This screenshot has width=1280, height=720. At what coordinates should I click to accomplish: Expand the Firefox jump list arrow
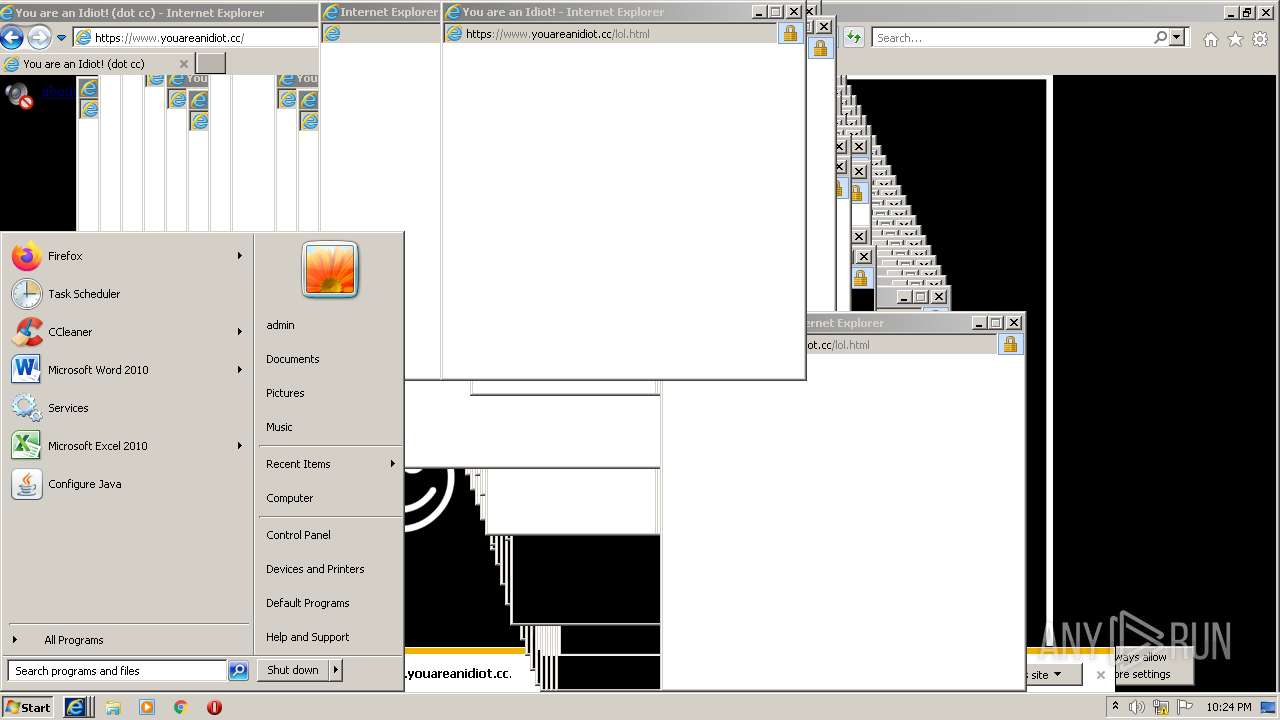click(x=240, y=256)
